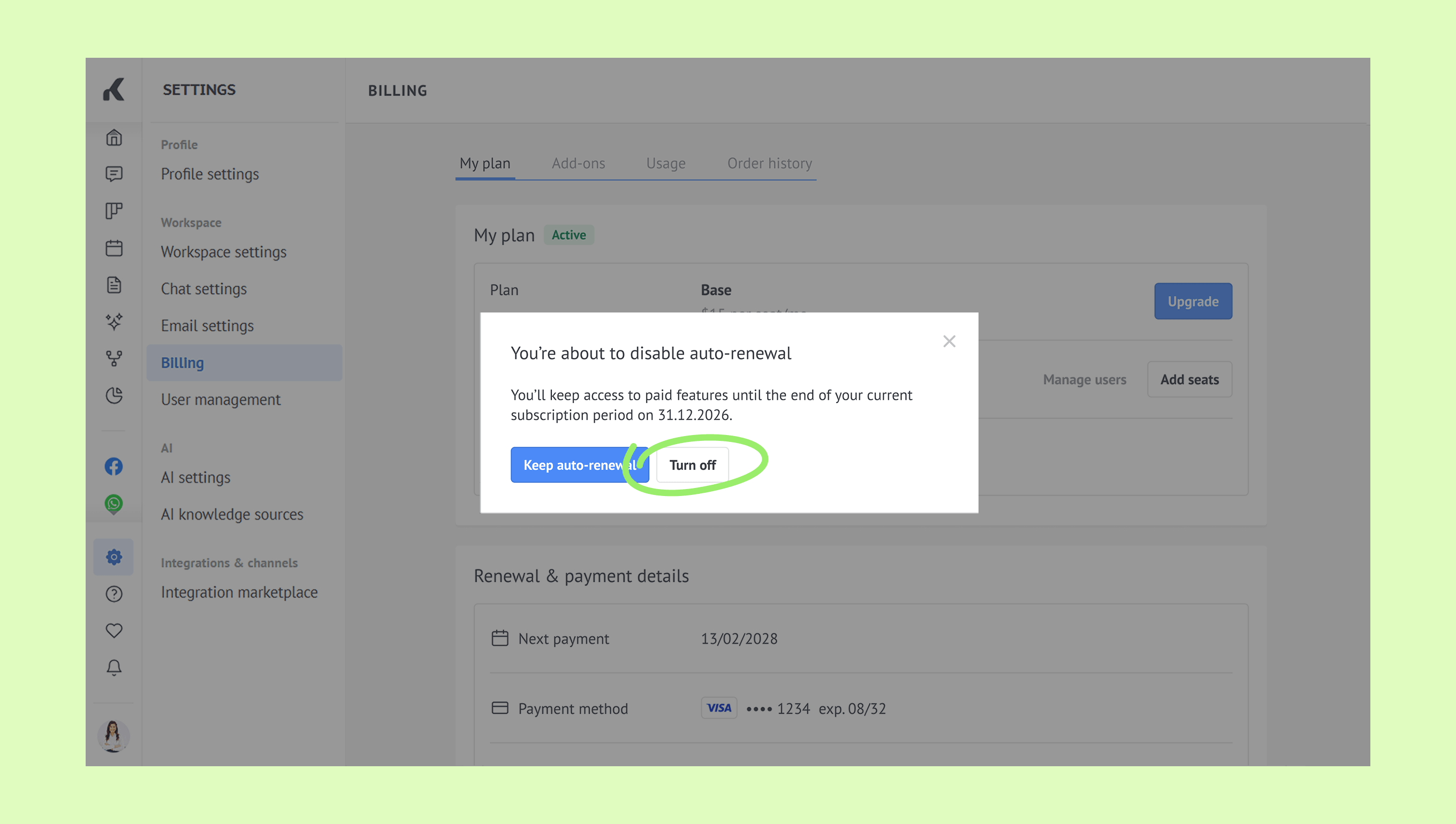Open the Facebook channel icon
This screenshot has height=824, width=1456.
[x=114, y=467]
